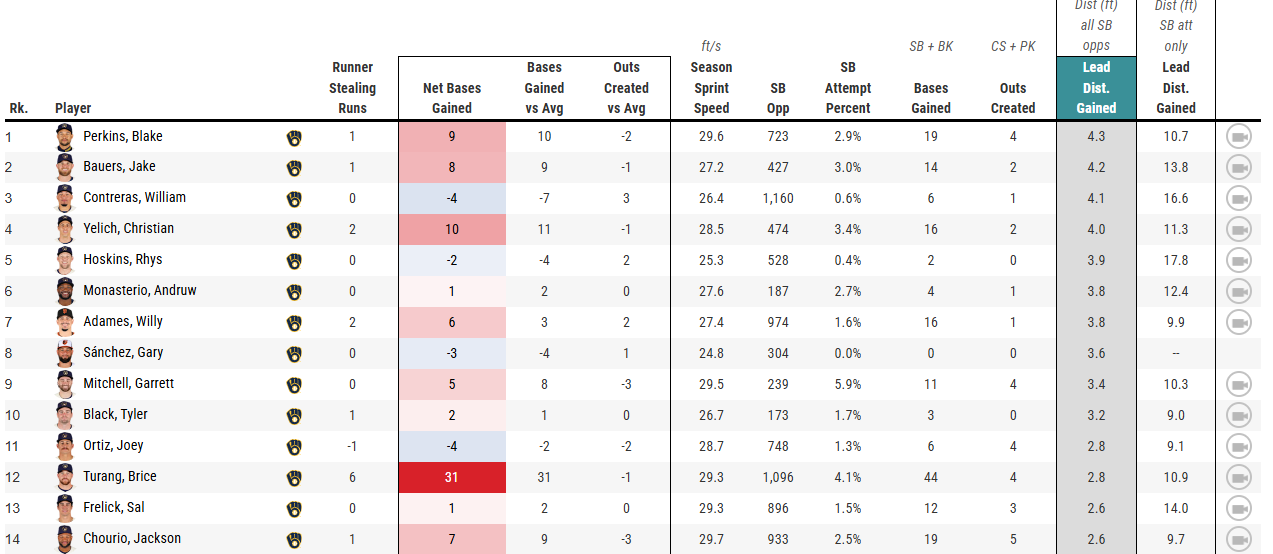This screenshot has width=1273, height=554.
Task: Sort by Outs Created vs Avg
Action: coord(626,88)
